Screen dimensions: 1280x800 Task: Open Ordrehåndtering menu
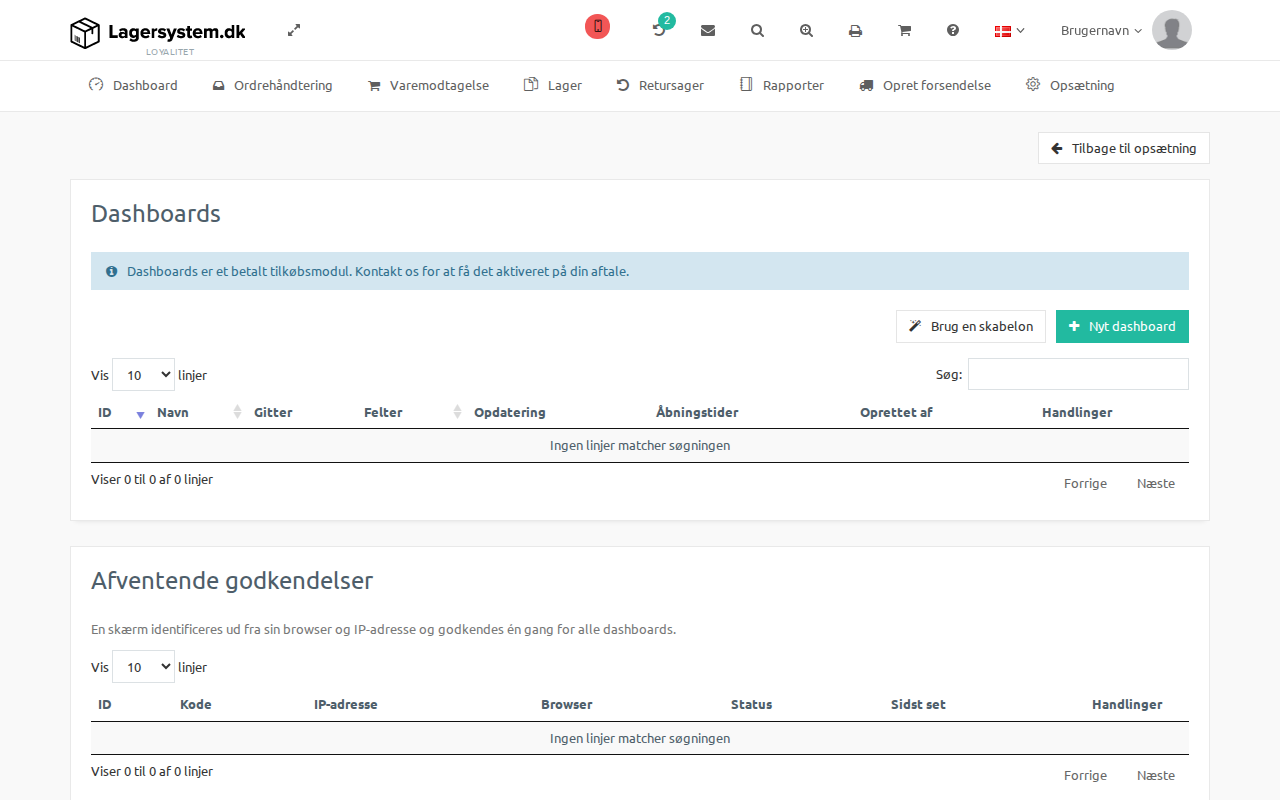tap(272, 86)
